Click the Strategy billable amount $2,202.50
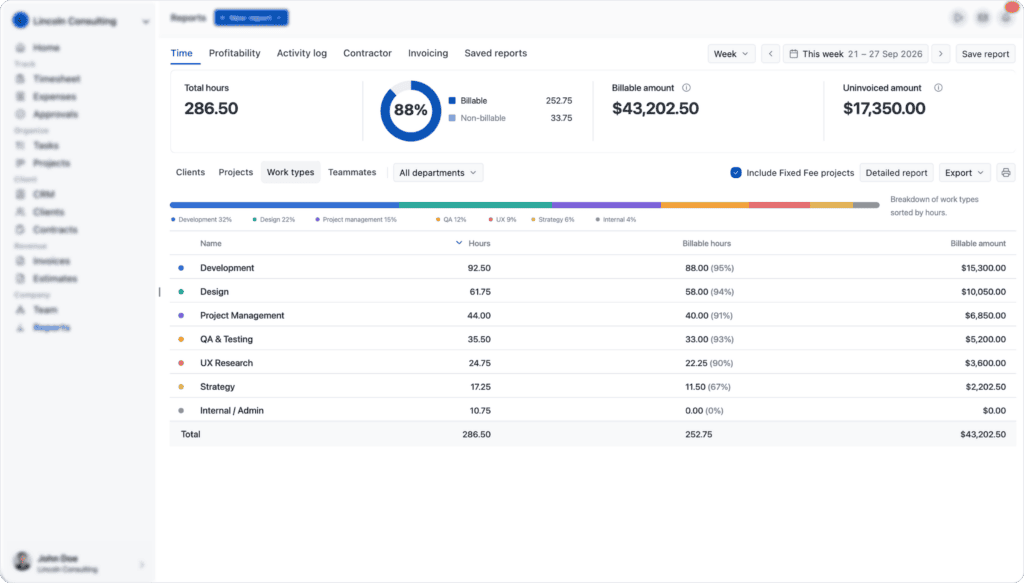1024x583 pixels. (985, 386)
